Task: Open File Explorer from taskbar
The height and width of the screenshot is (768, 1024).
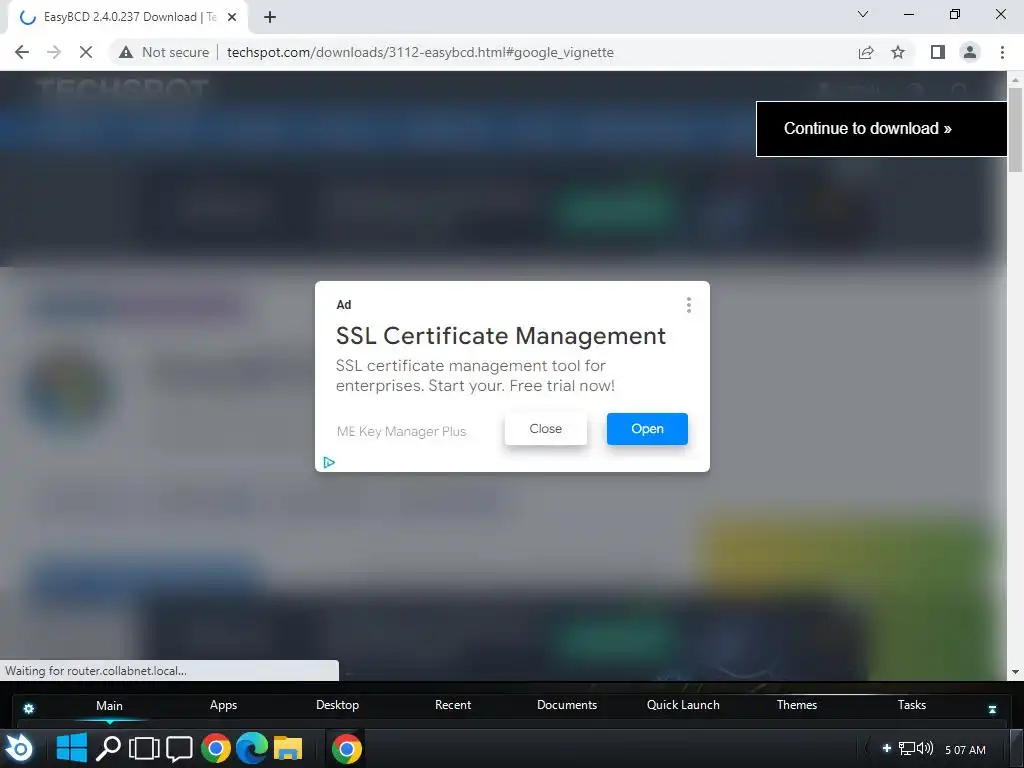Action: pyautogui.click(x=288, y=748)
